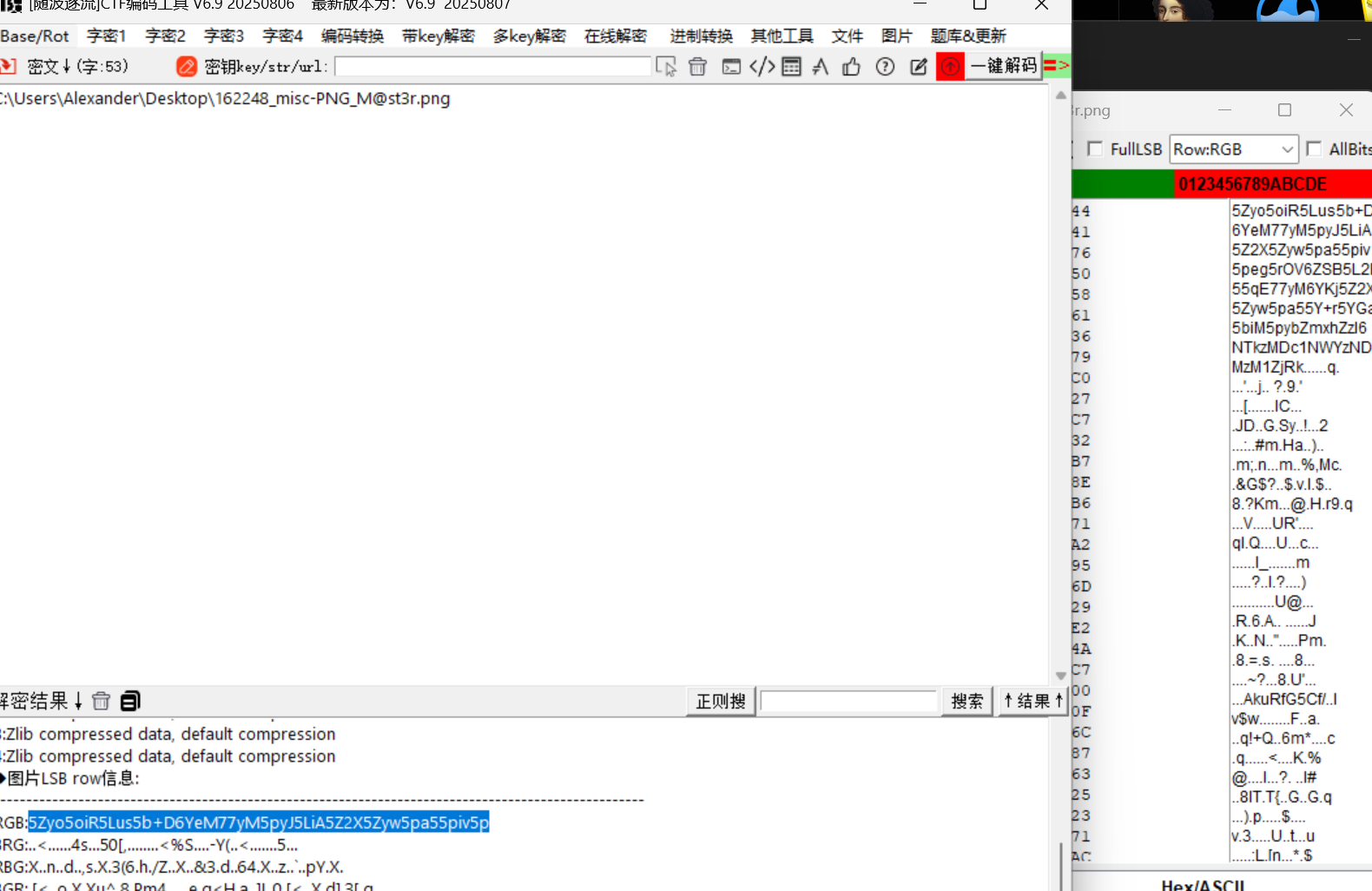This screenshot has width=1372, height=891.
Task: Open the 图片 menu
Action: [x=897, y=36]
